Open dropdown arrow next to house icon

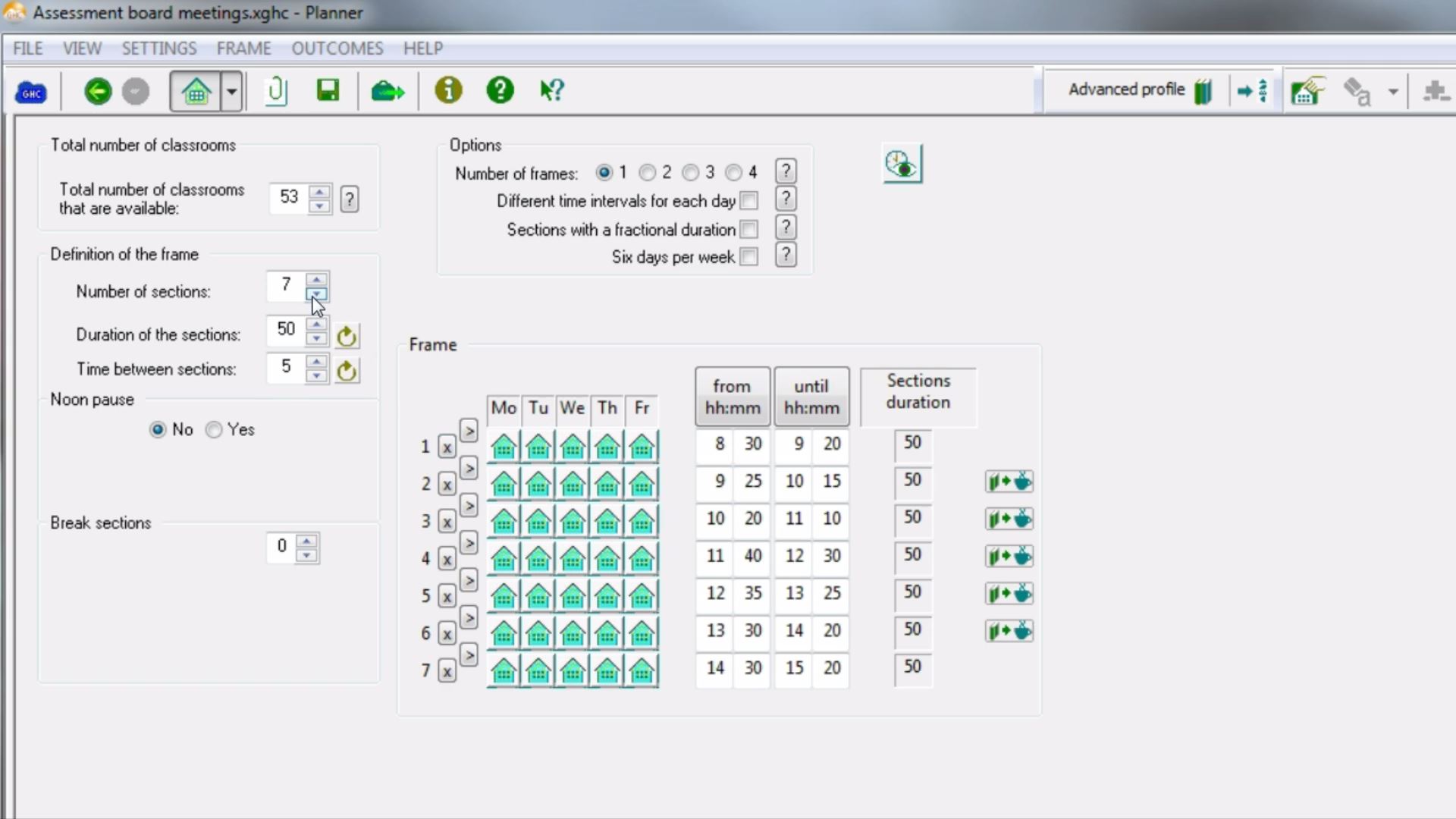click(x=232, y=91)
